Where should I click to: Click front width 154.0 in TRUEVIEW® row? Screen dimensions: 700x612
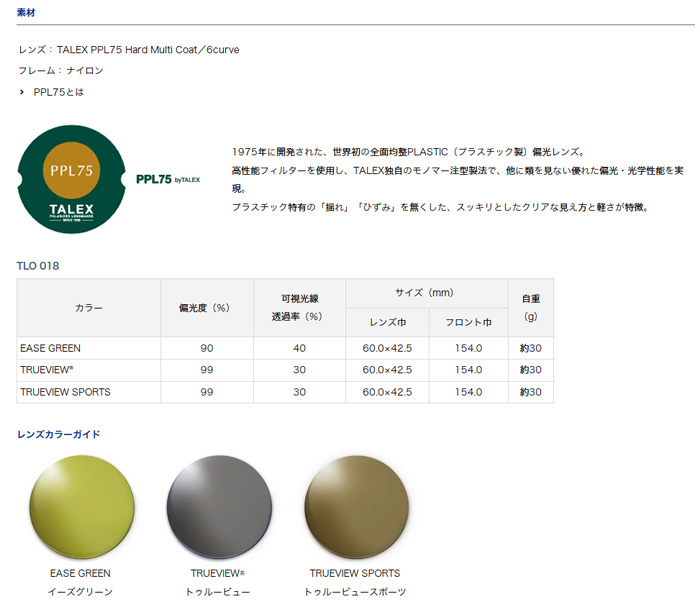pyautogui.click(x=468, y=370)
